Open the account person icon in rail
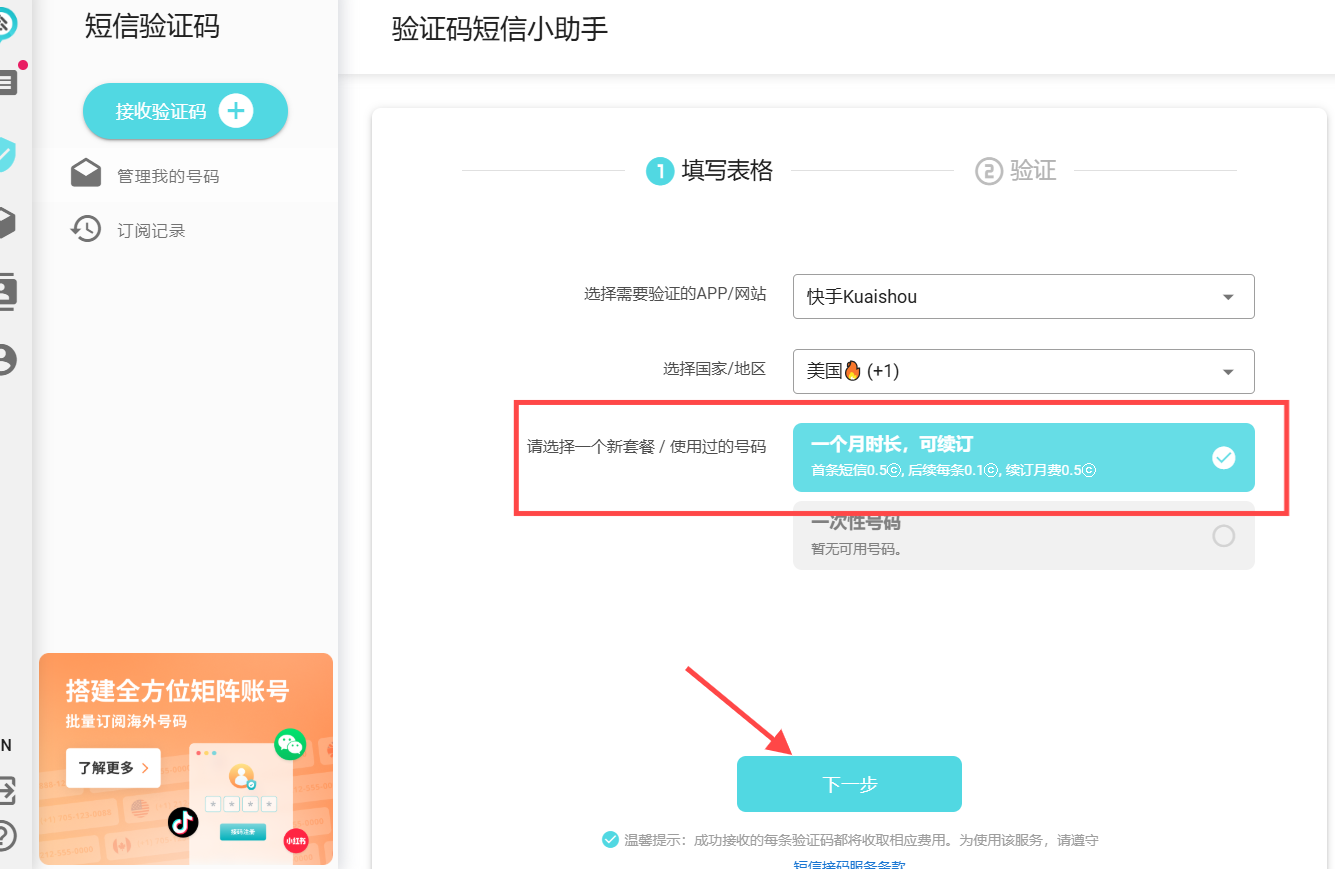 coord(7,360)
